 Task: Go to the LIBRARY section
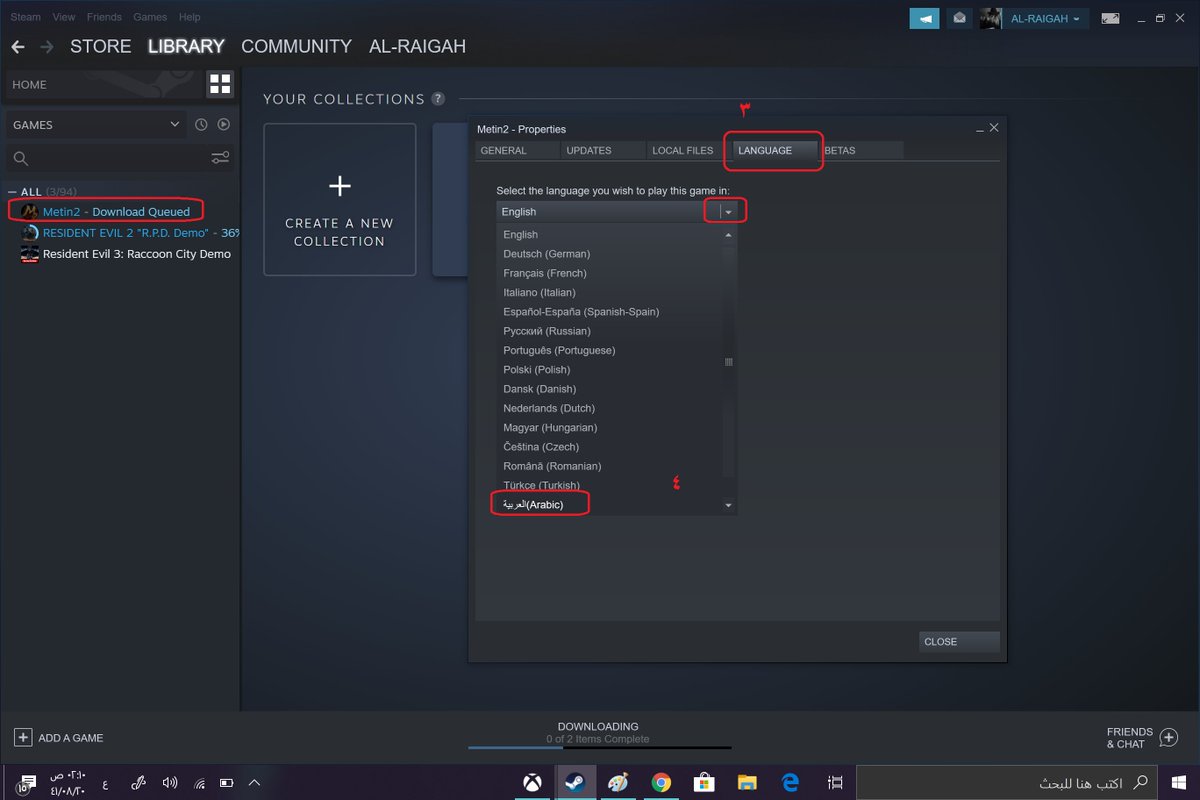point(186,46)
